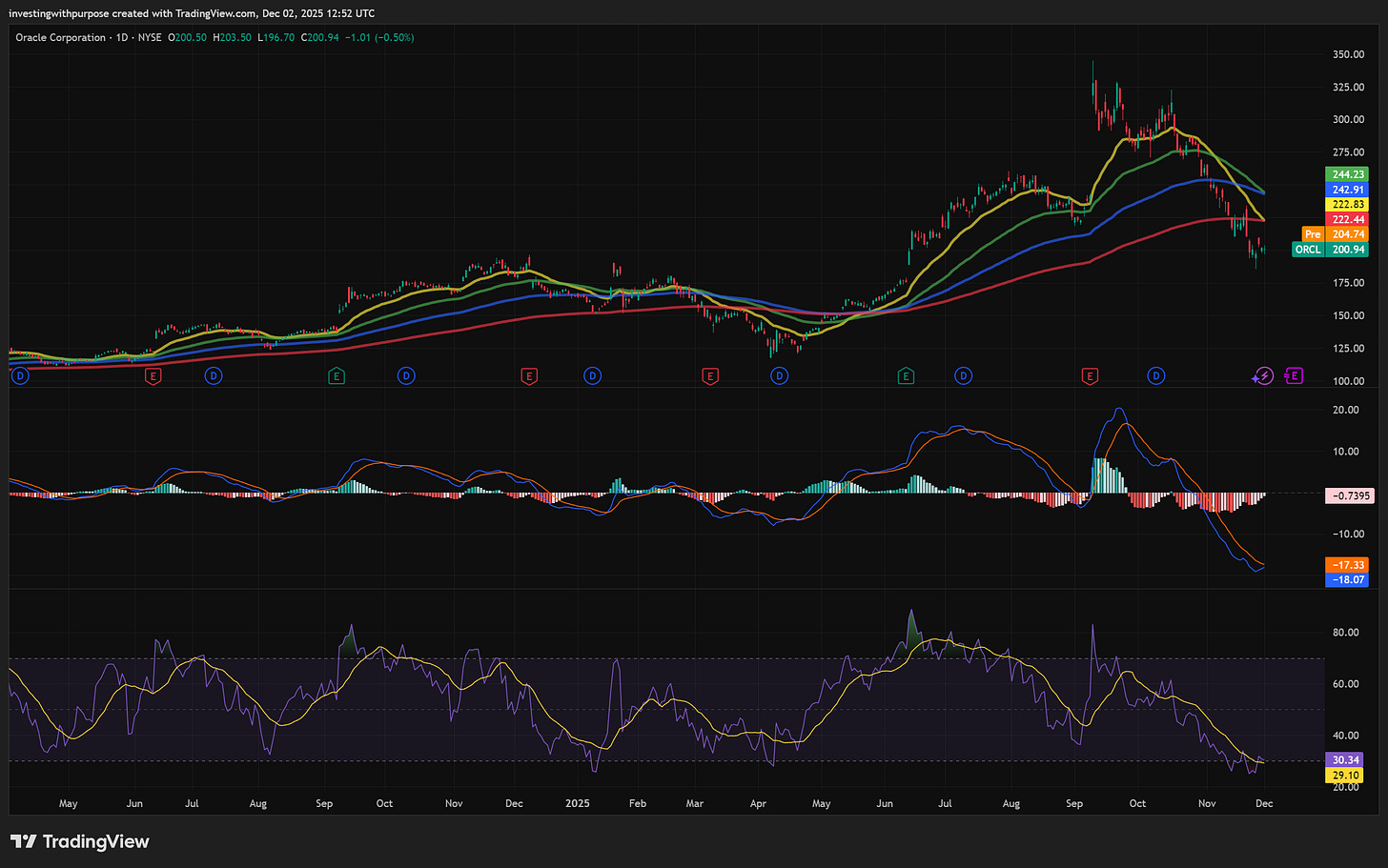This screenshot has width=1388, height=868.
Task: Click the high price H203.50
Action: pos(232,38)
